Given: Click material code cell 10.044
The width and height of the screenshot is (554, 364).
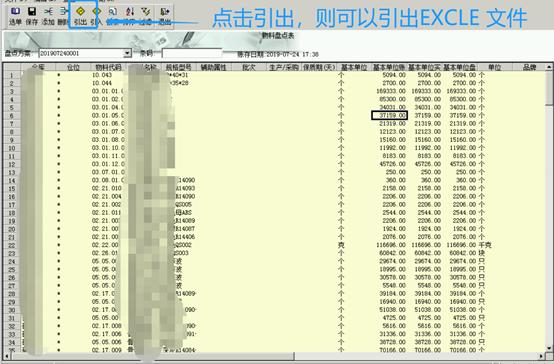Looking at the screenshot, I should [x=102, y=83].
